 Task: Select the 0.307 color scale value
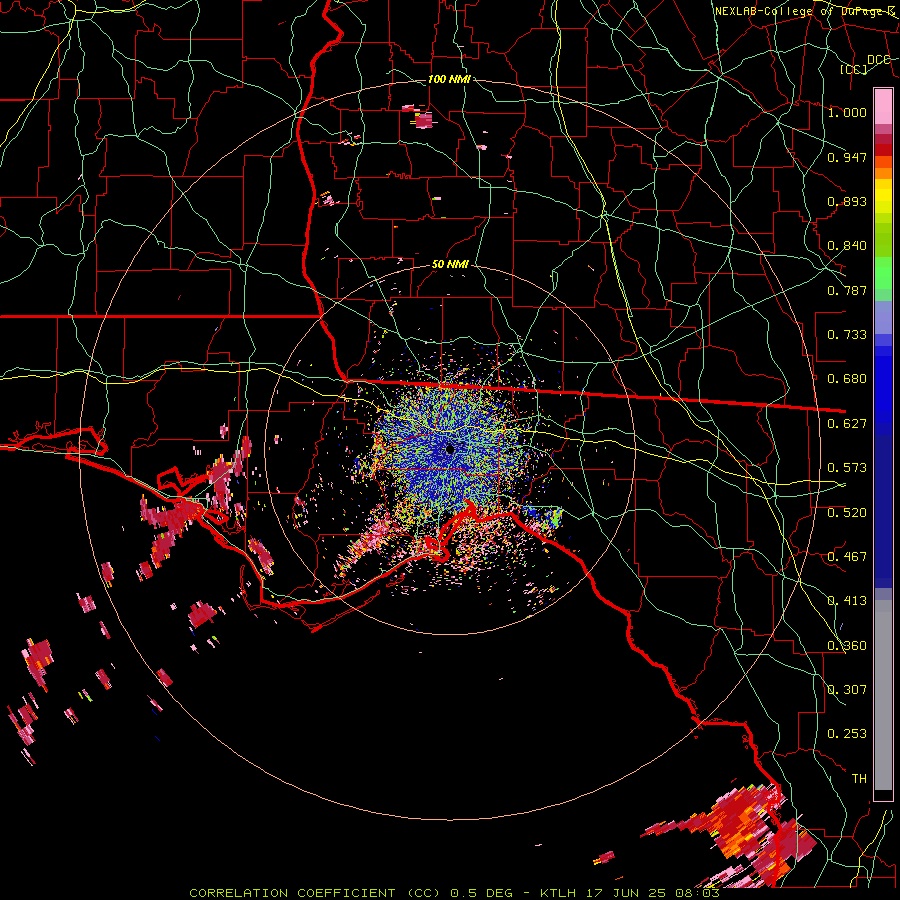847,690
